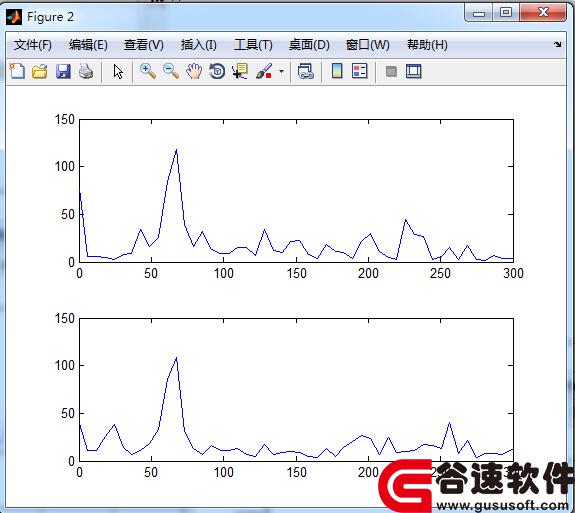Activate the Zoom Out magnifier tool
The image size is (575, 513).
click(x=171, y=71)
